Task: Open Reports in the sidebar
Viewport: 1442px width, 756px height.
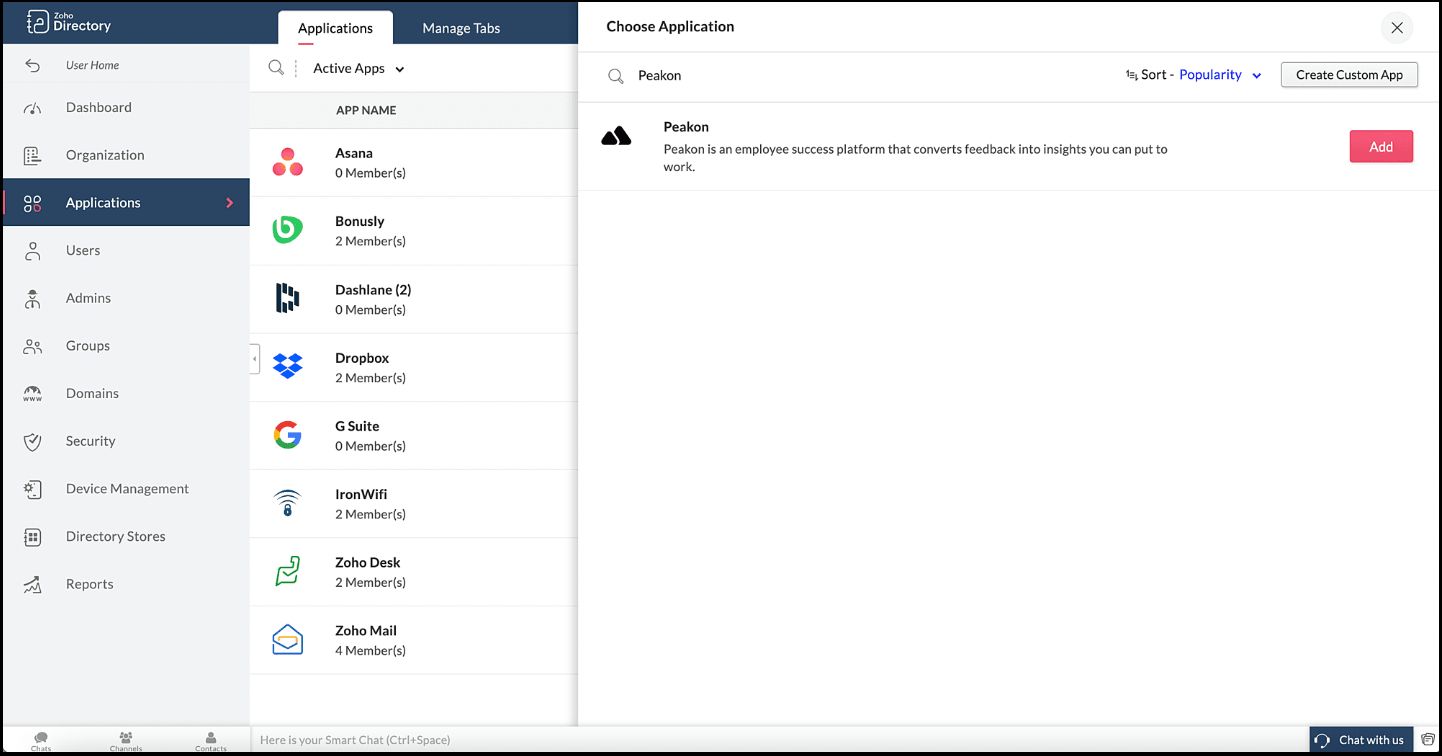Action: [x=90, y=584]
